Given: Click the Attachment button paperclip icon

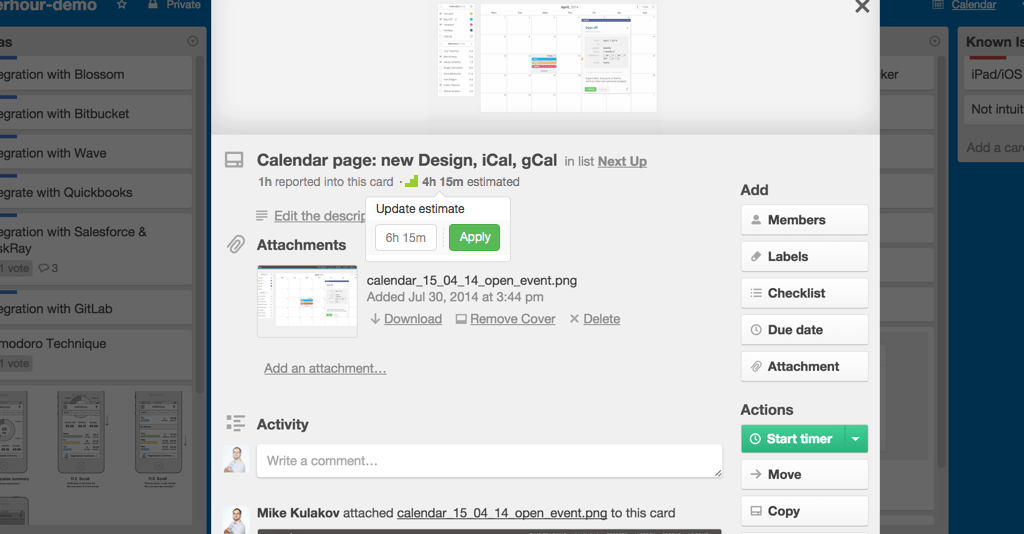Looking at the screenshot, I should tap(756, 366).
